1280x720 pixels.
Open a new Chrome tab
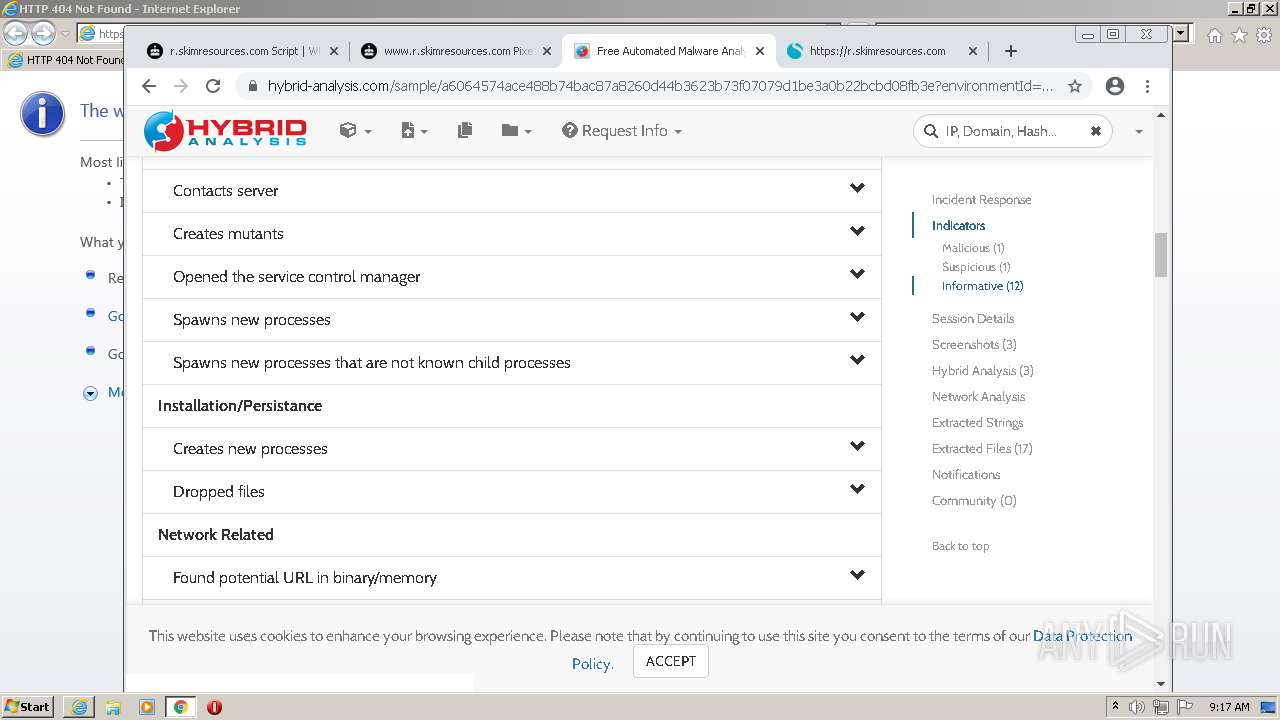[1011, 51]
